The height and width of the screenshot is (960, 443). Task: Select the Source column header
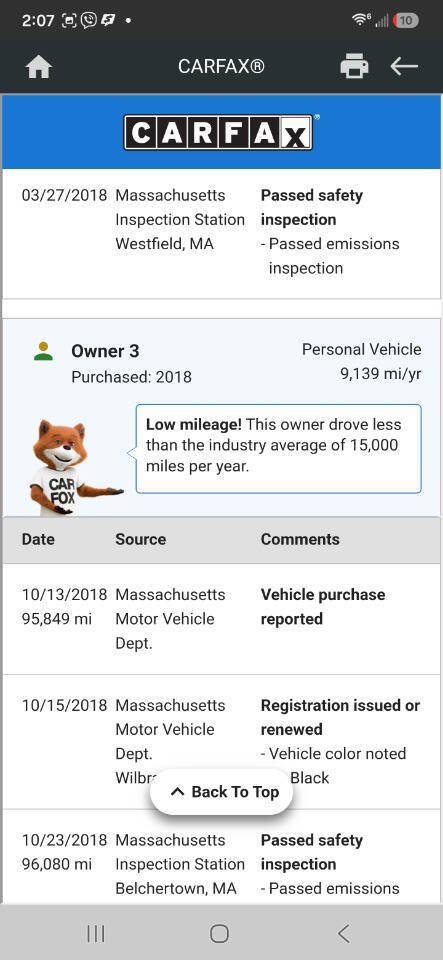(x=141, y=539)
